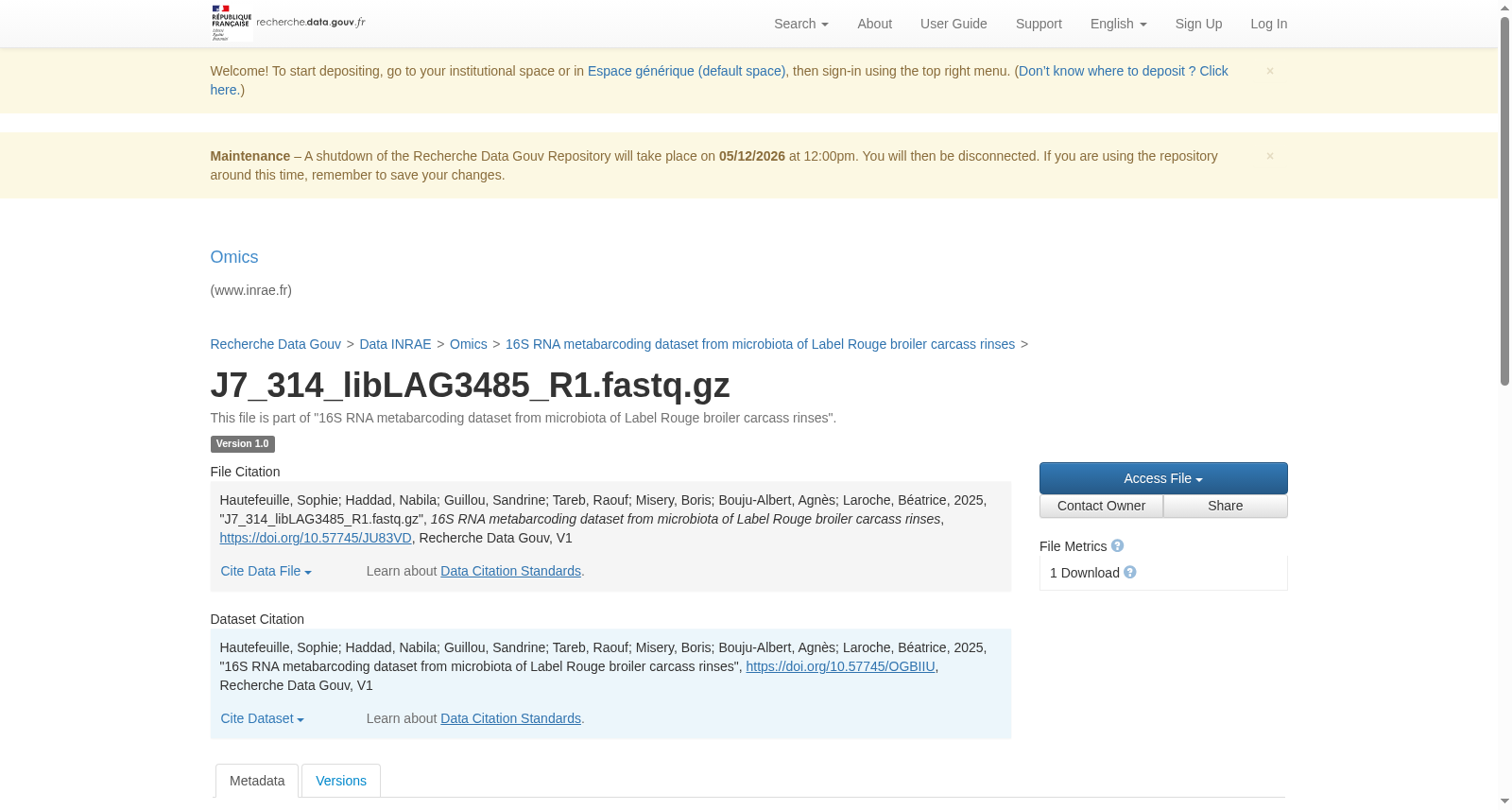The height and width of the screenshot is (810, 1512).
Task: Open the Support menu item
Action: [x=1039, y=24]
